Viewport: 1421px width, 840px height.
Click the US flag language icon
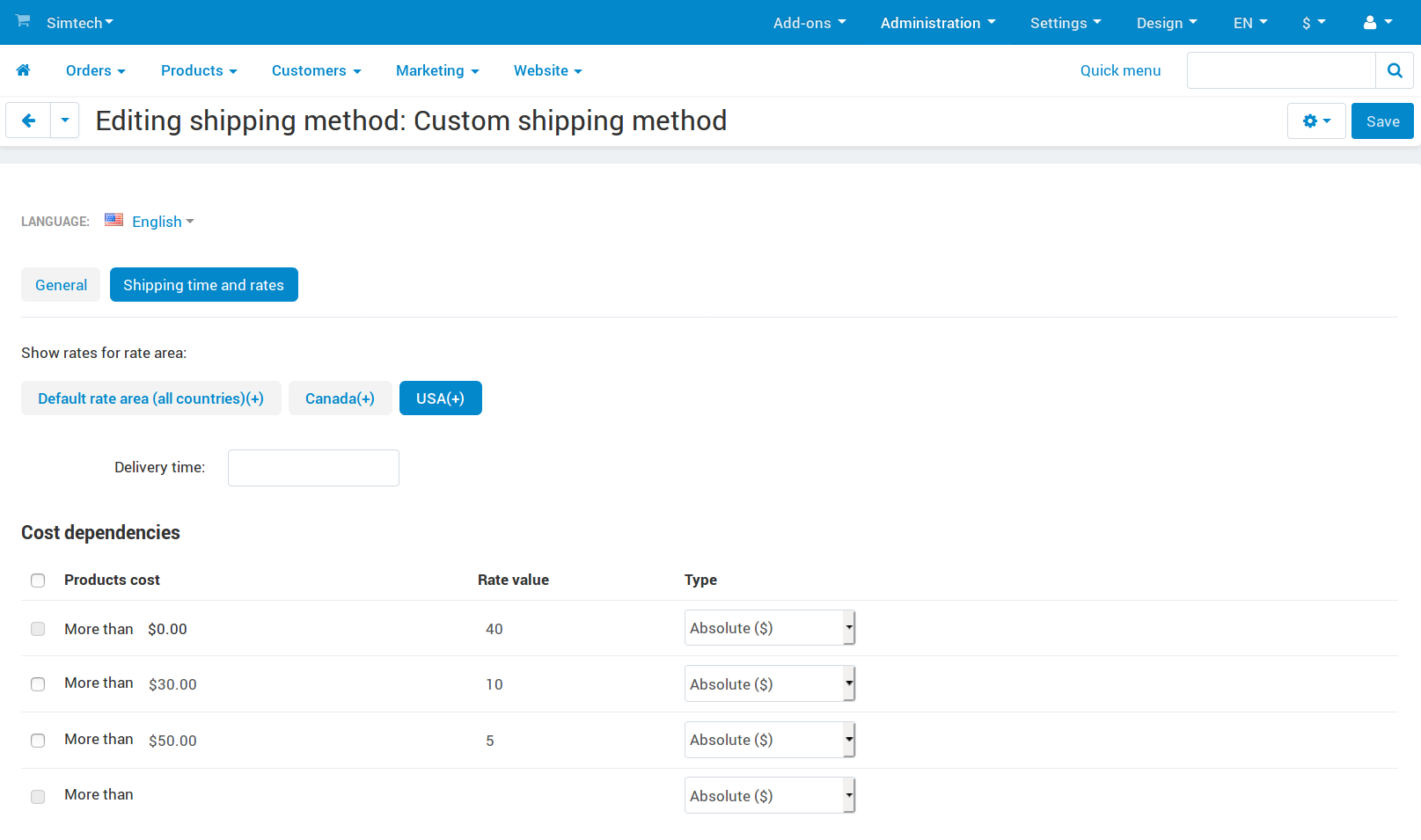click(114, 220)
